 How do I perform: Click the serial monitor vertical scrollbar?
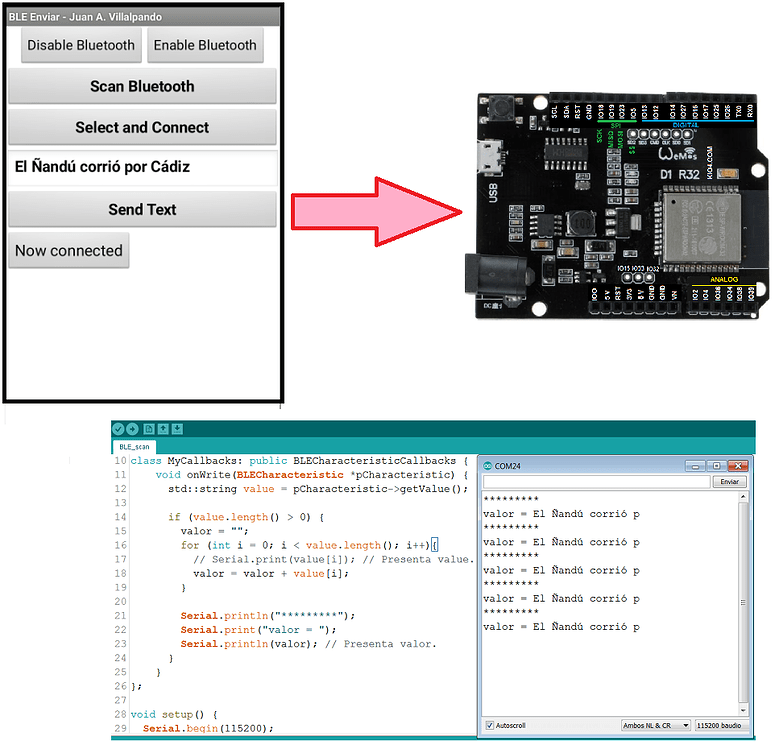pos(743,600)
